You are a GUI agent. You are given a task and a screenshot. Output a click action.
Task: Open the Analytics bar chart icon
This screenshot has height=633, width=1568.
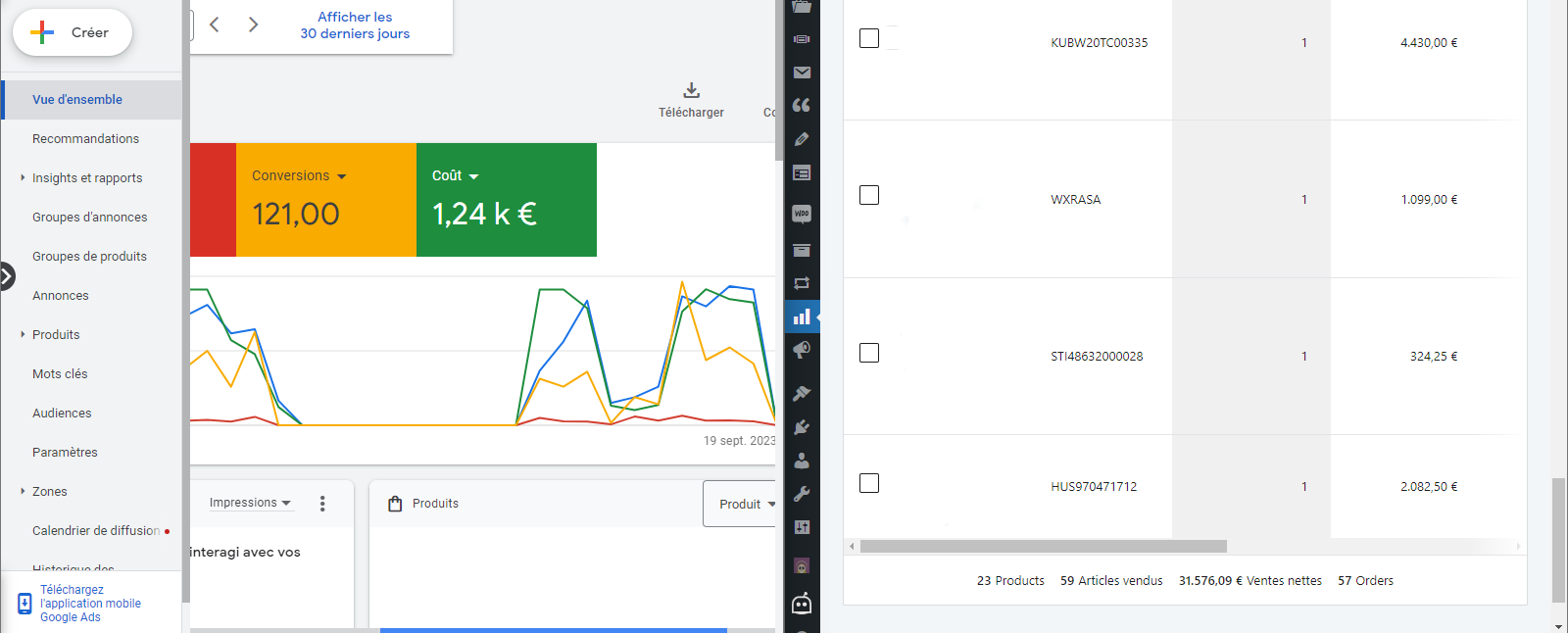click(802, 316)
